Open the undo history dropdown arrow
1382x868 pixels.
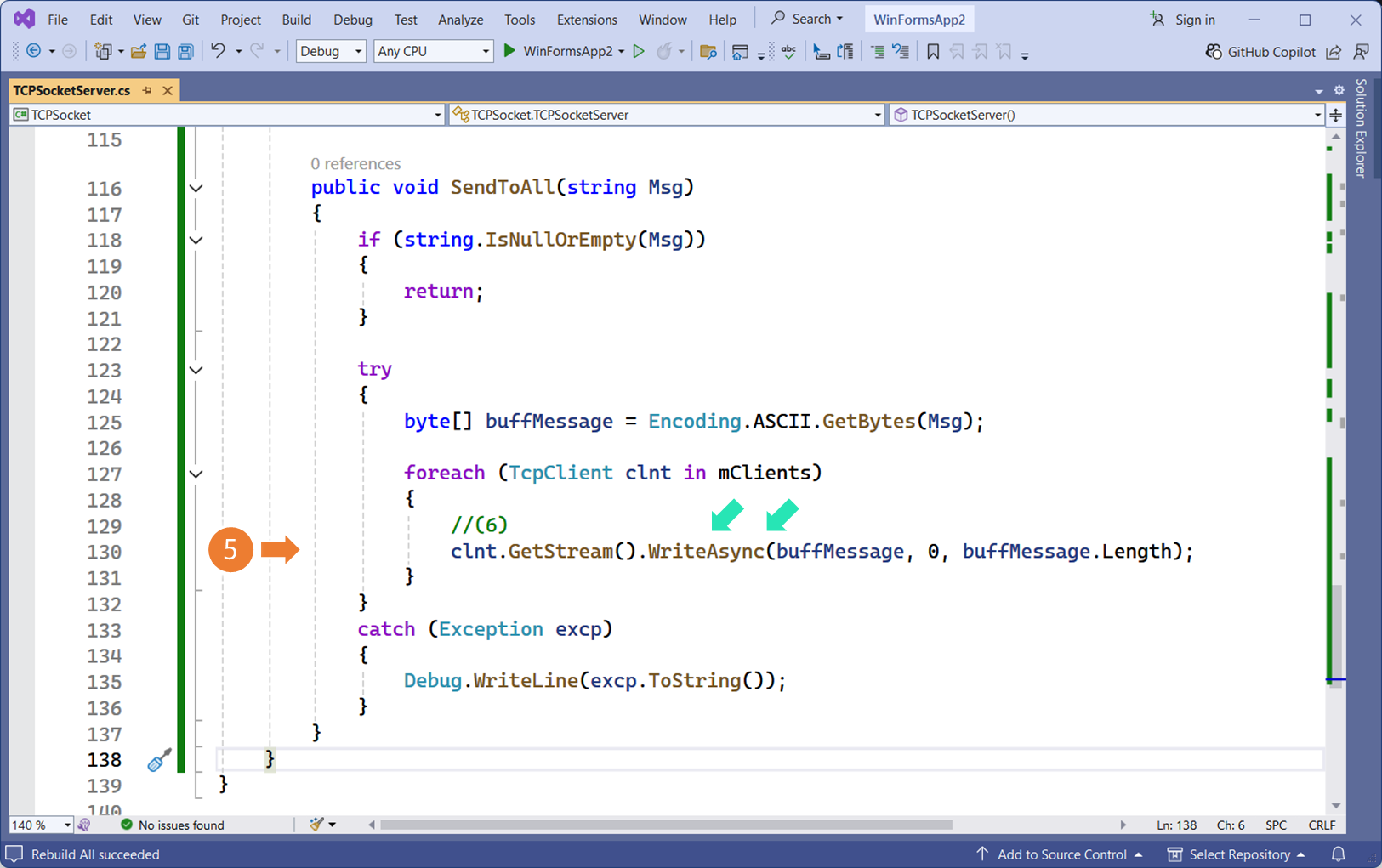pyautogui.click(x=238, y=52)
